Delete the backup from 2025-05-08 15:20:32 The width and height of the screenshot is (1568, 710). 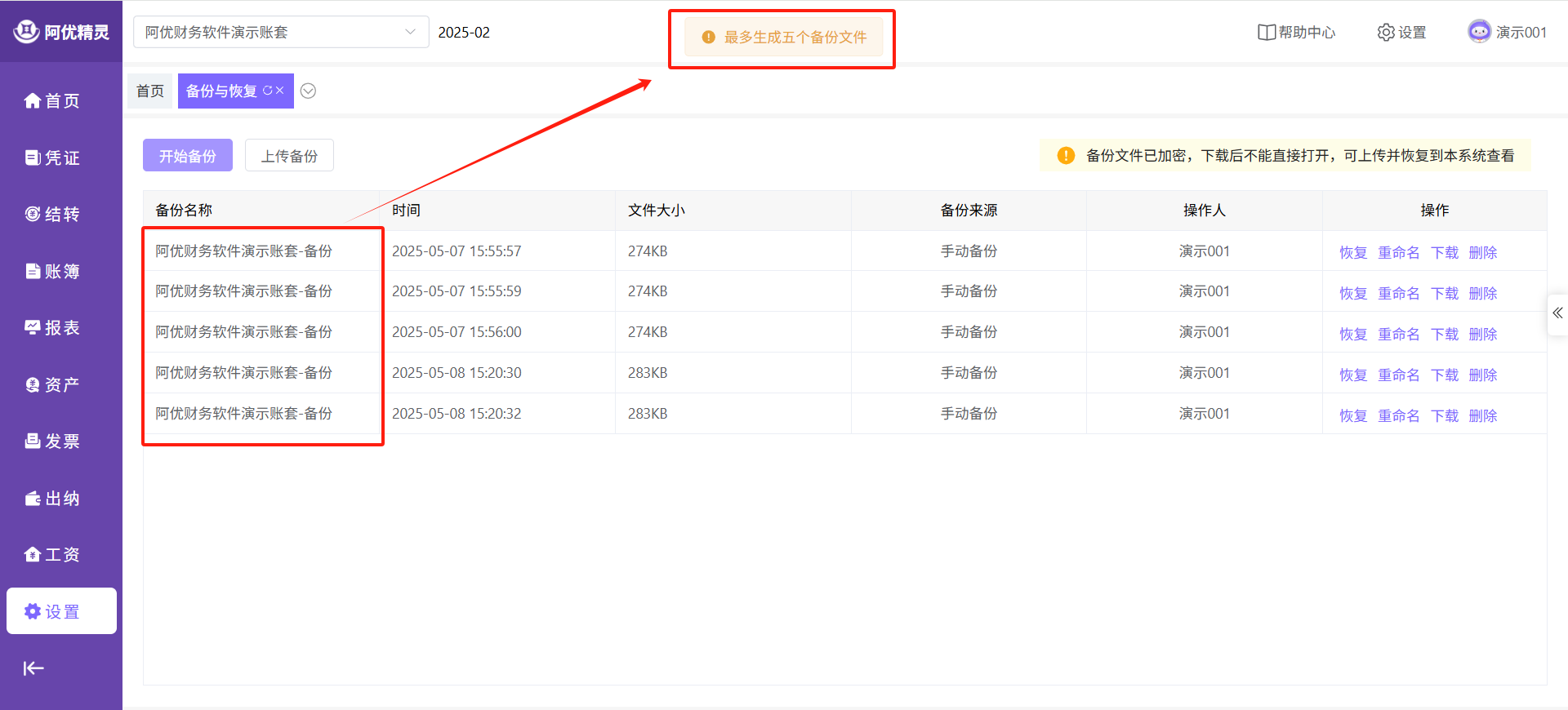coord(1482,415)
